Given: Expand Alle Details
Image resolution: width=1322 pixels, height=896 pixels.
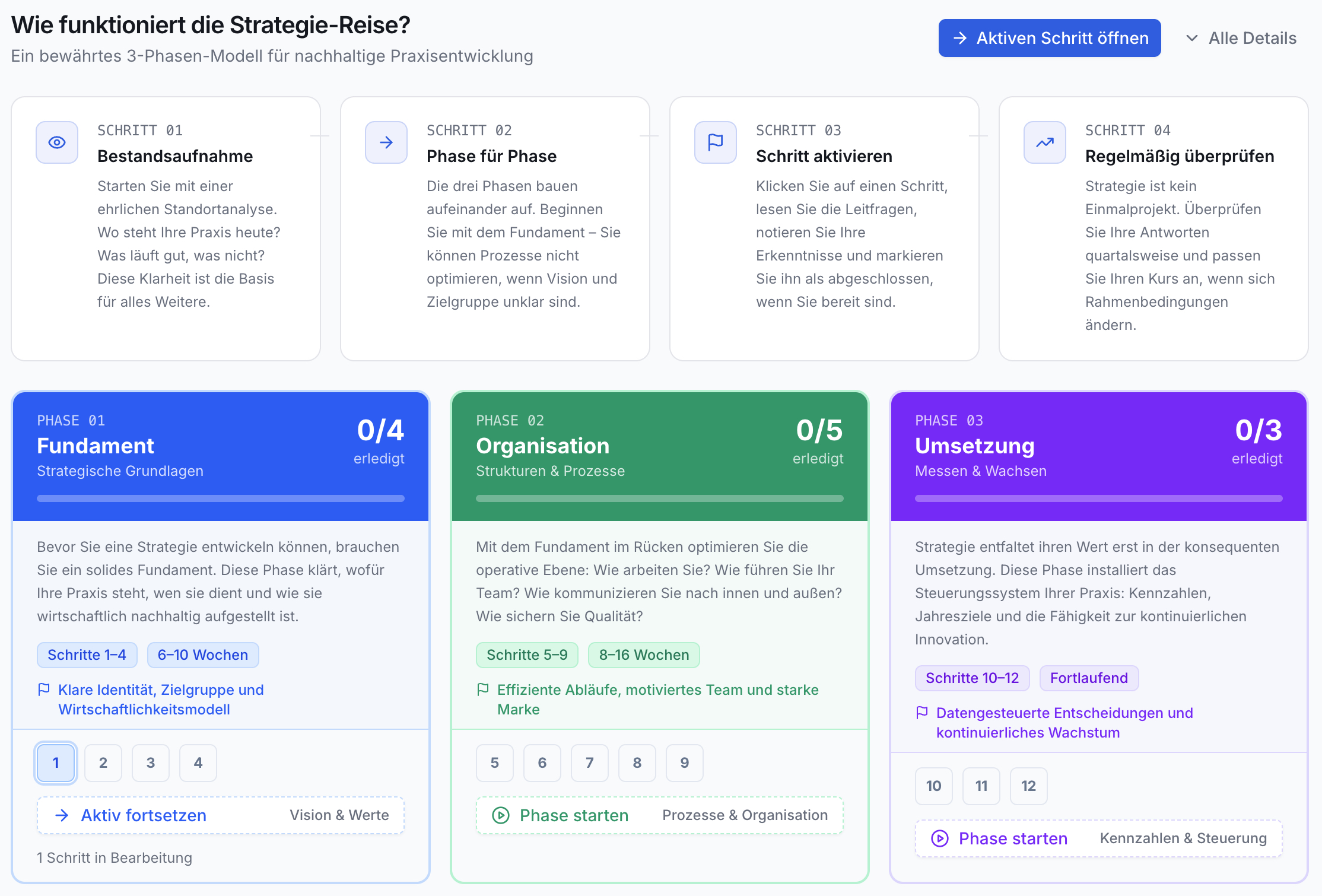Looking at the screenshot, I should pyautogui.click(x=1241, y=38).
